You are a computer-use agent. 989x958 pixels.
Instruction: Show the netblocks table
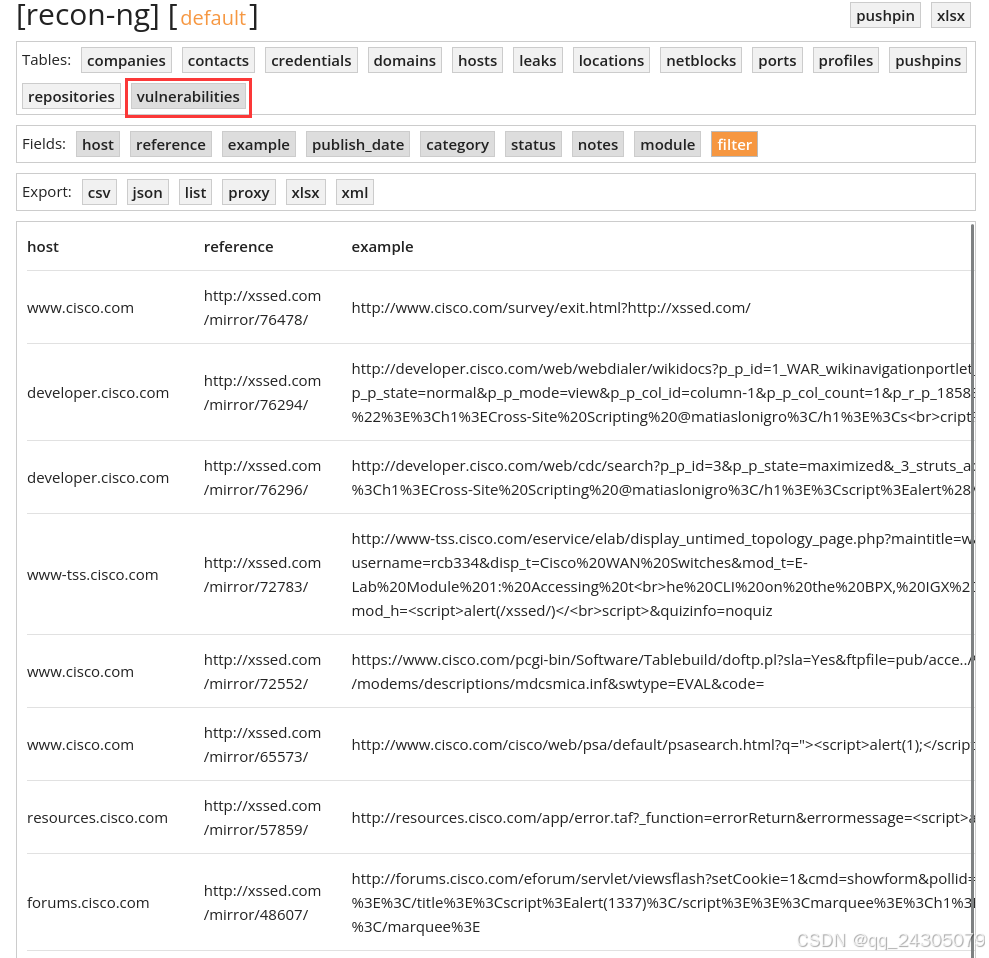(701, 61)
